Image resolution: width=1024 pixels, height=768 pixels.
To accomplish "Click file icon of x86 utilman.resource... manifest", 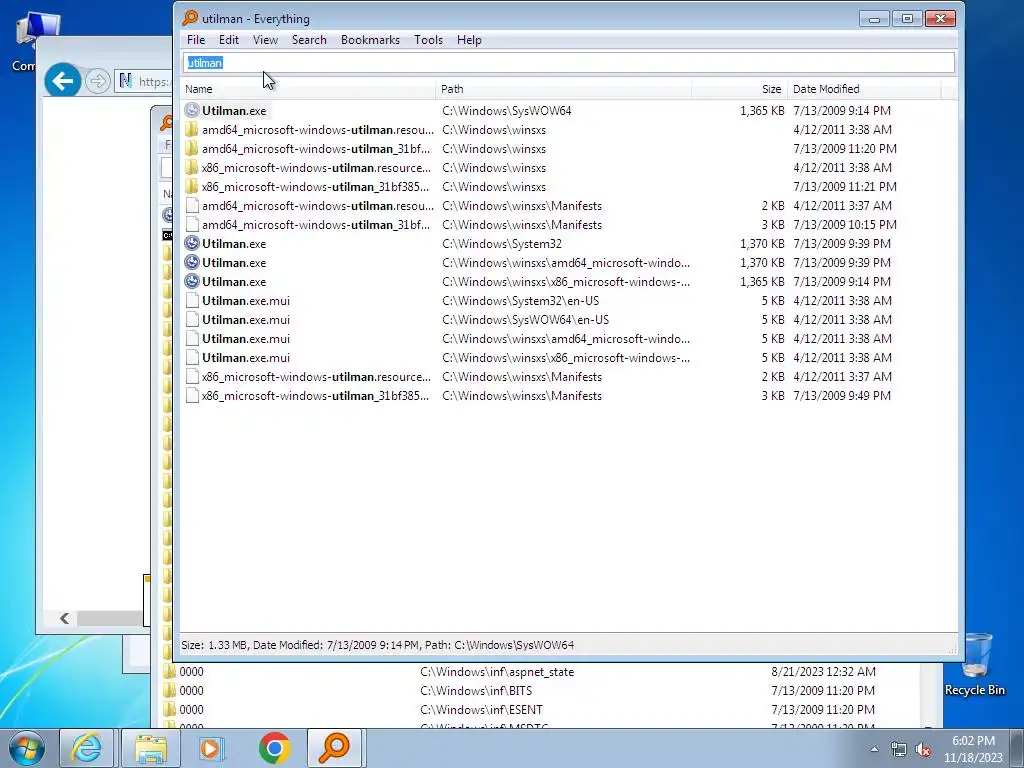I will pyautogui.click(x=191, y=377).
